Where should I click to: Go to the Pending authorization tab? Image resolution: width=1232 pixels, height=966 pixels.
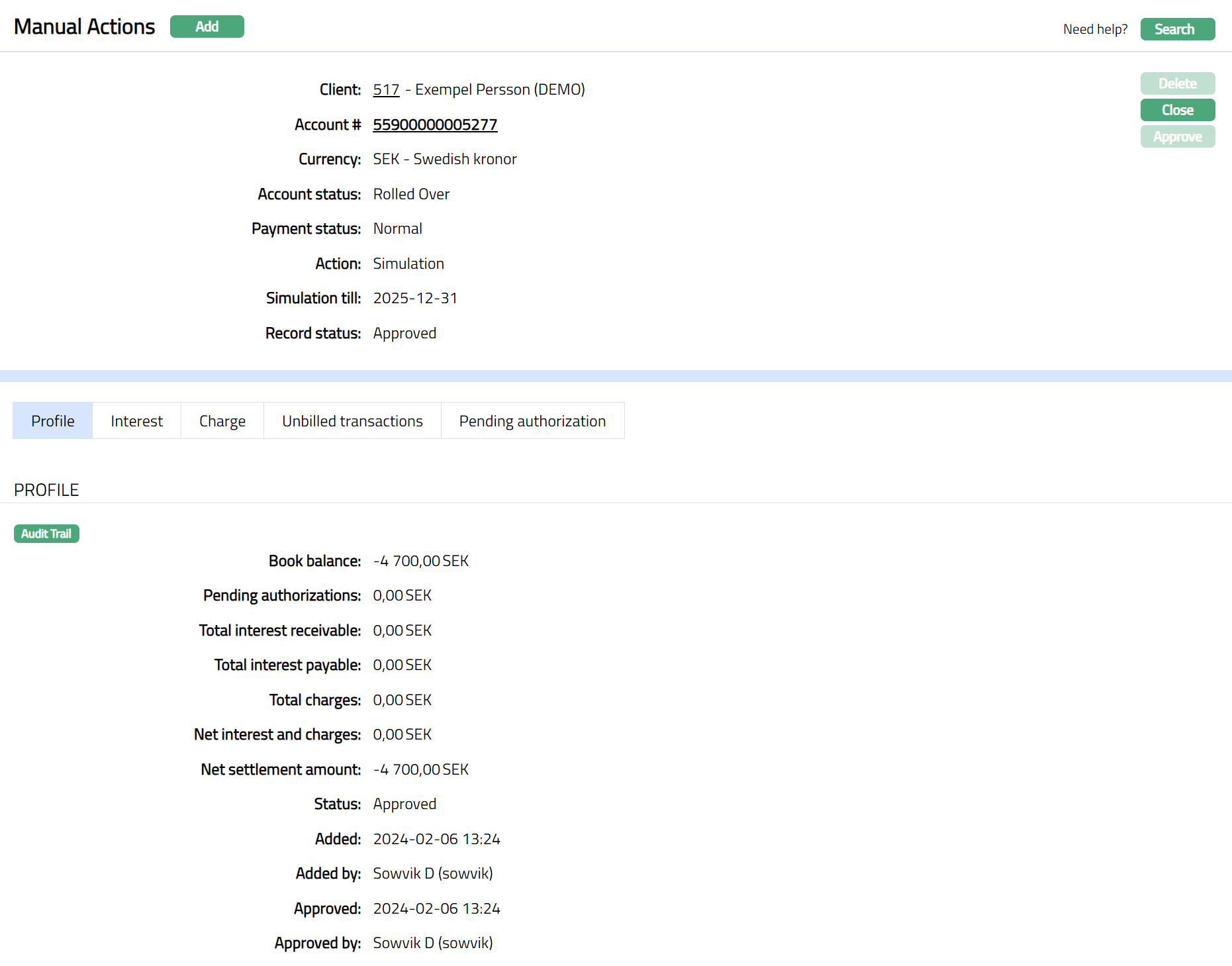(532, 421)
